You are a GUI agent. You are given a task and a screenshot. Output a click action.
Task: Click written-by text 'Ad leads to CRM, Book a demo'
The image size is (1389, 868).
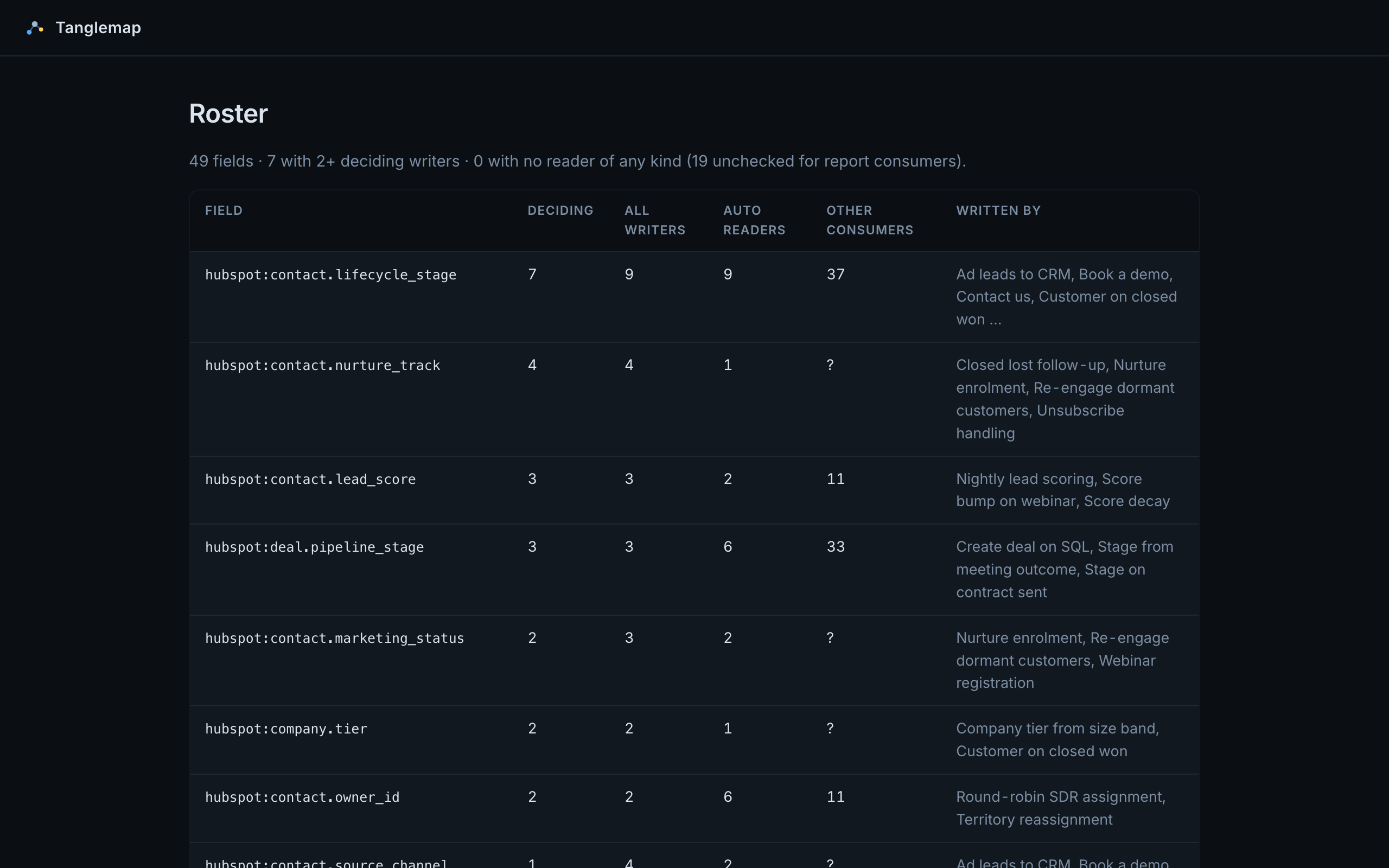coord(1063,275)
